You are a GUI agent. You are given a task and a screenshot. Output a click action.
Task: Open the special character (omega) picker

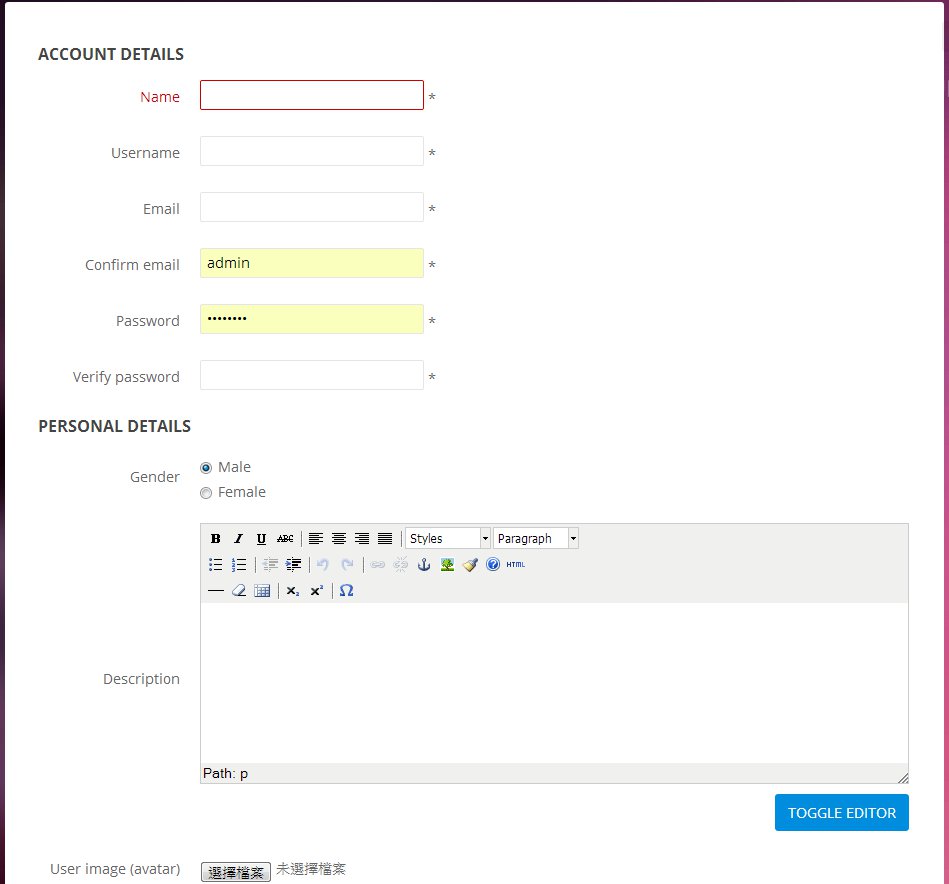pos(346,591)
